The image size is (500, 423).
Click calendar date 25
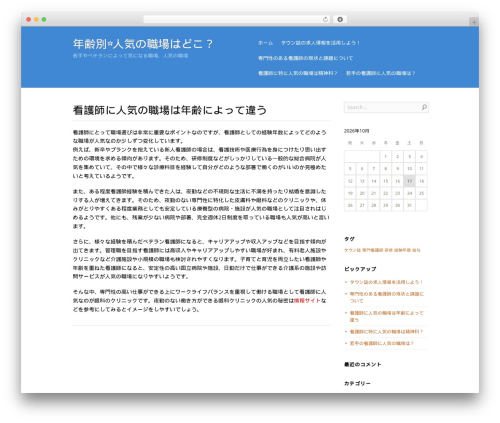click(421, 193)
